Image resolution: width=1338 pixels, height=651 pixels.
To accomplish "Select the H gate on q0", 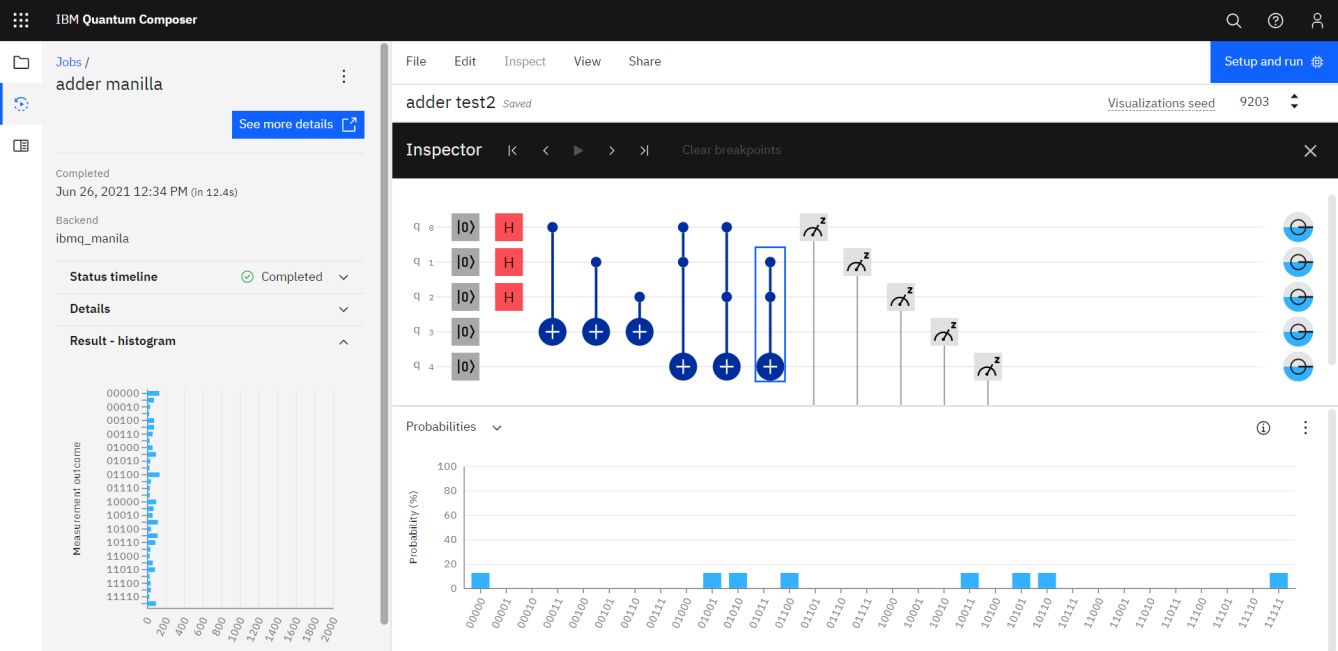I will click(509, 227).
